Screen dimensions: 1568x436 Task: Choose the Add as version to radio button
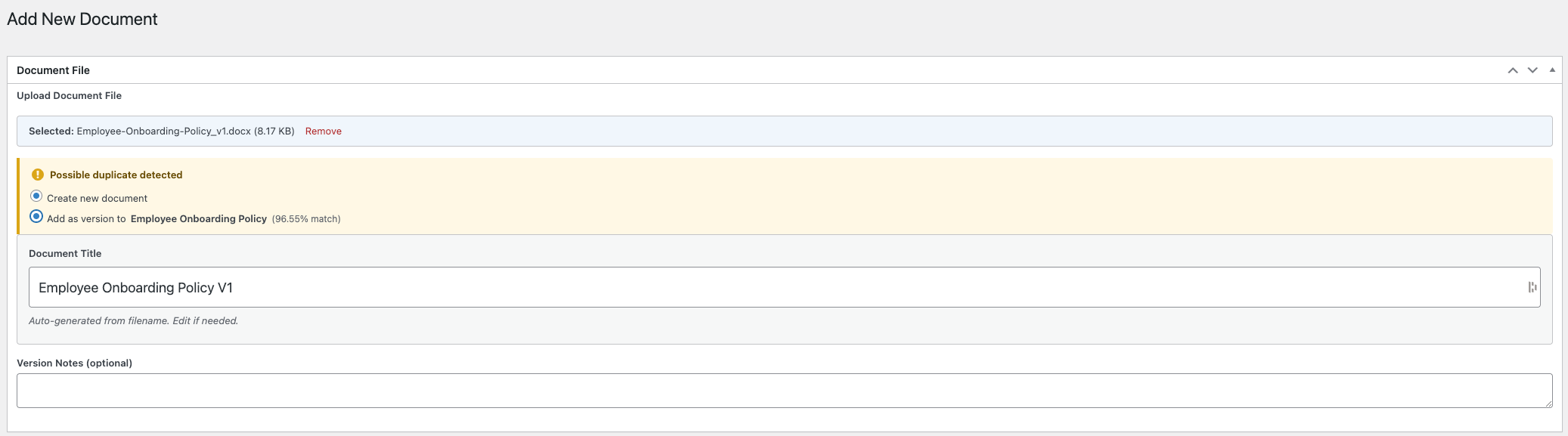coord(36,217)
